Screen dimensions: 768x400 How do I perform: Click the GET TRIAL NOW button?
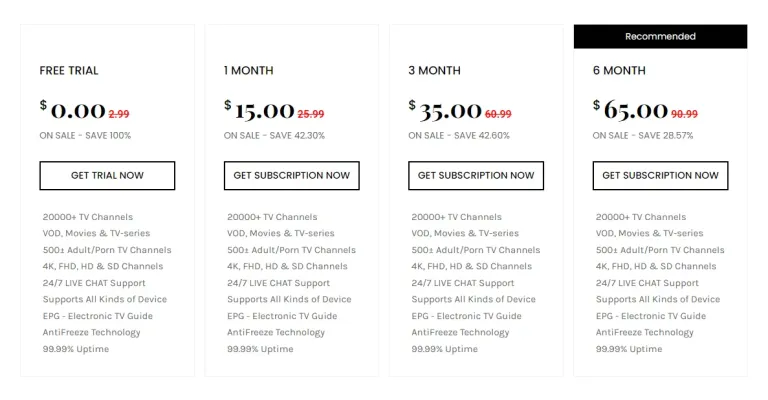pos(107,175)
